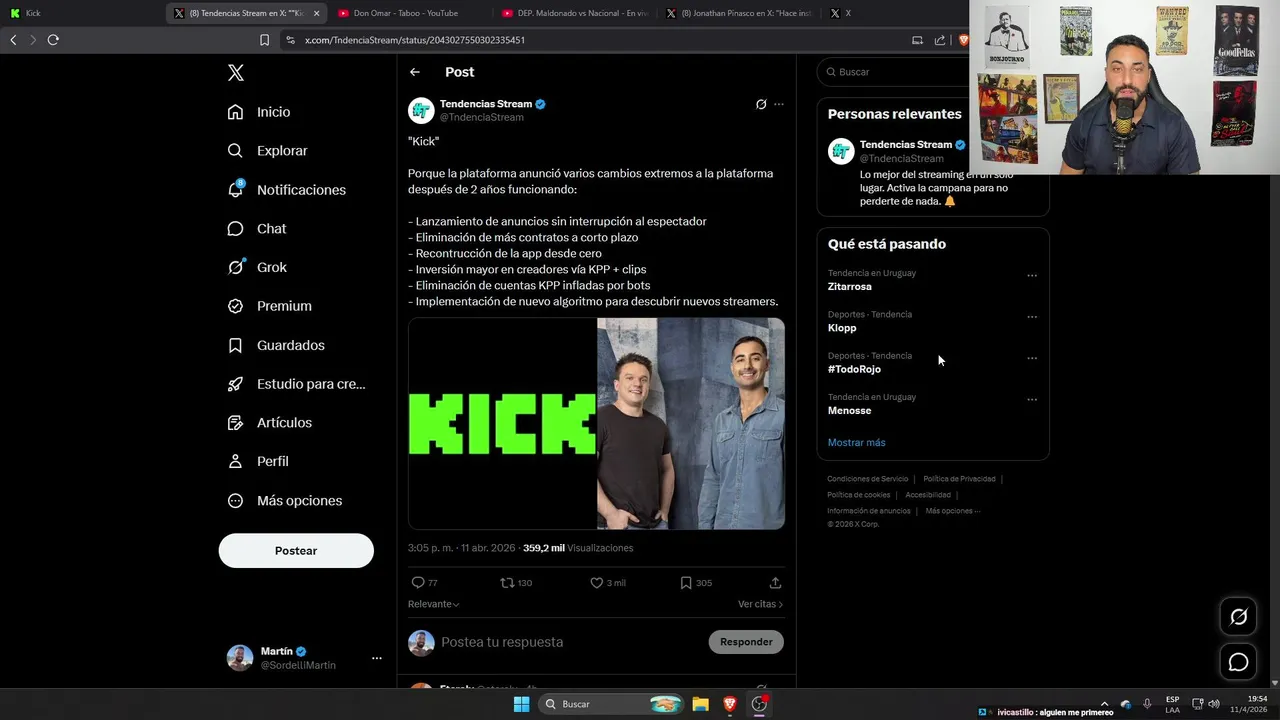Click the browser back arrow

[x=13, y=40]
